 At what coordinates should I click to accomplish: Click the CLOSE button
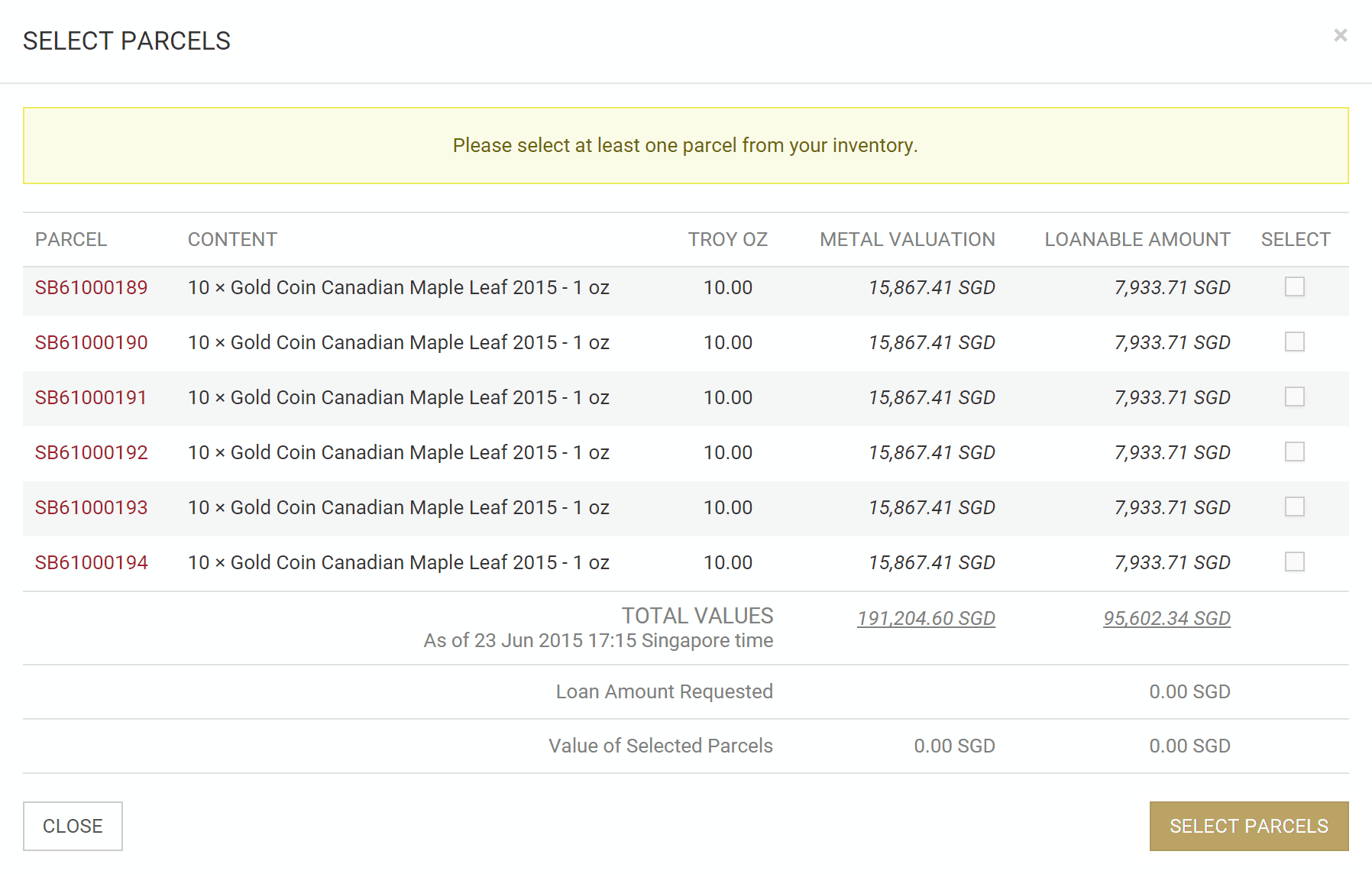(x=73, y=826)
